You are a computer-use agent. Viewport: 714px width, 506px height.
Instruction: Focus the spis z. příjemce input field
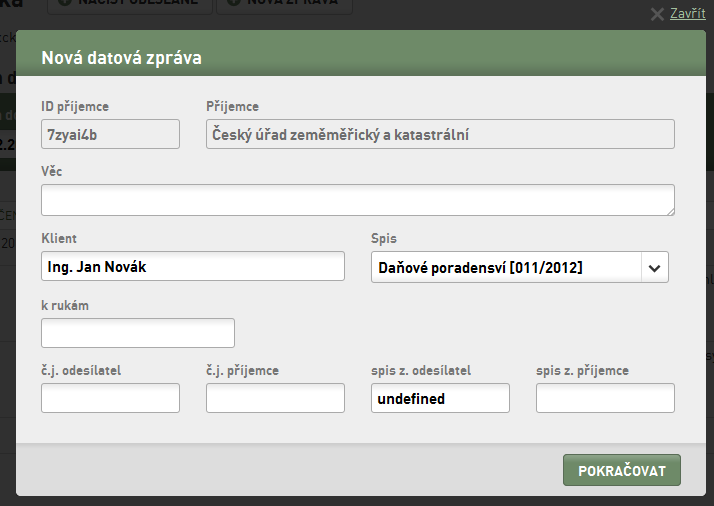(605, 398)
